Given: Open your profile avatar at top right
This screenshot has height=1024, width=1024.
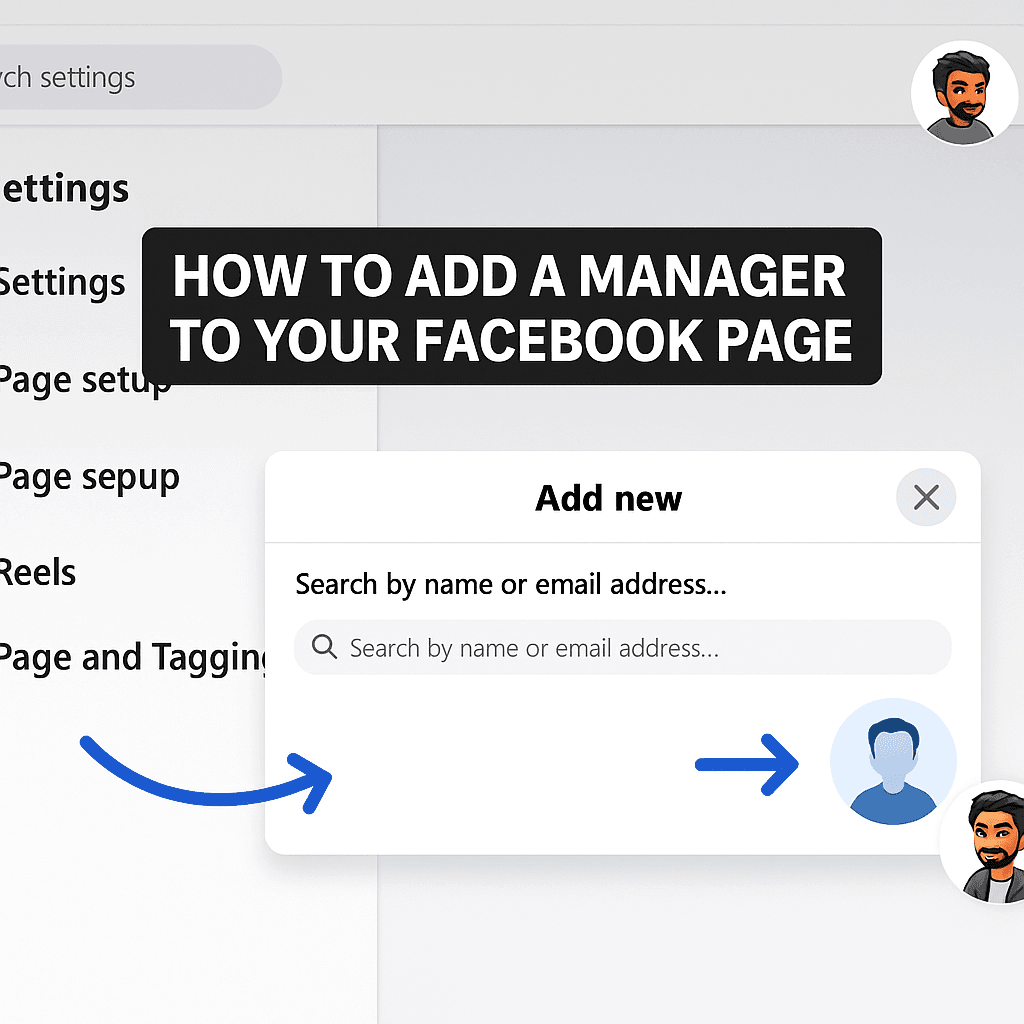Looking at the screenshot, I should click(x=965, y=93).
